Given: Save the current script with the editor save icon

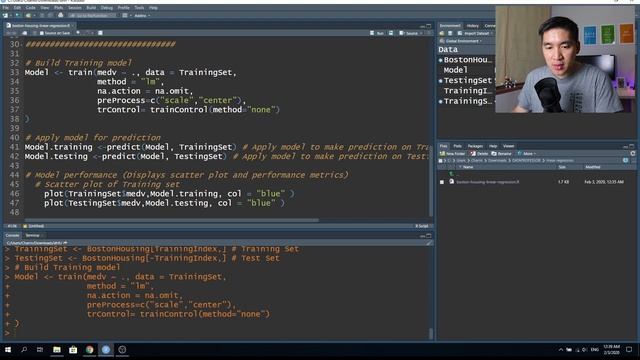Looking at the screenshot, I should tap(24, 33).
